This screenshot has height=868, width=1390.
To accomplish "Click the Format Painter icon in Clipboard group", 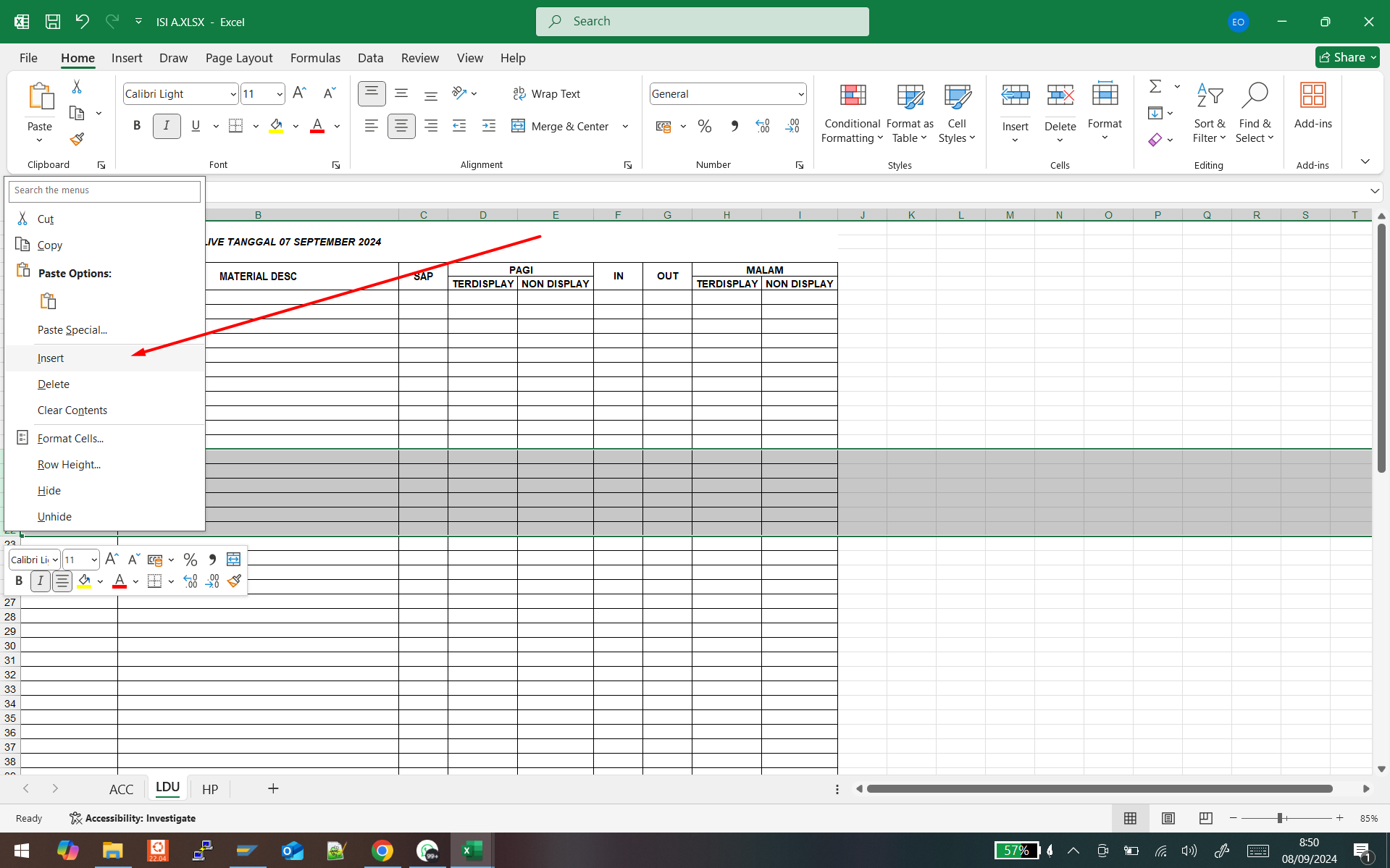I will pyautogui.click(x=77, y=139).
